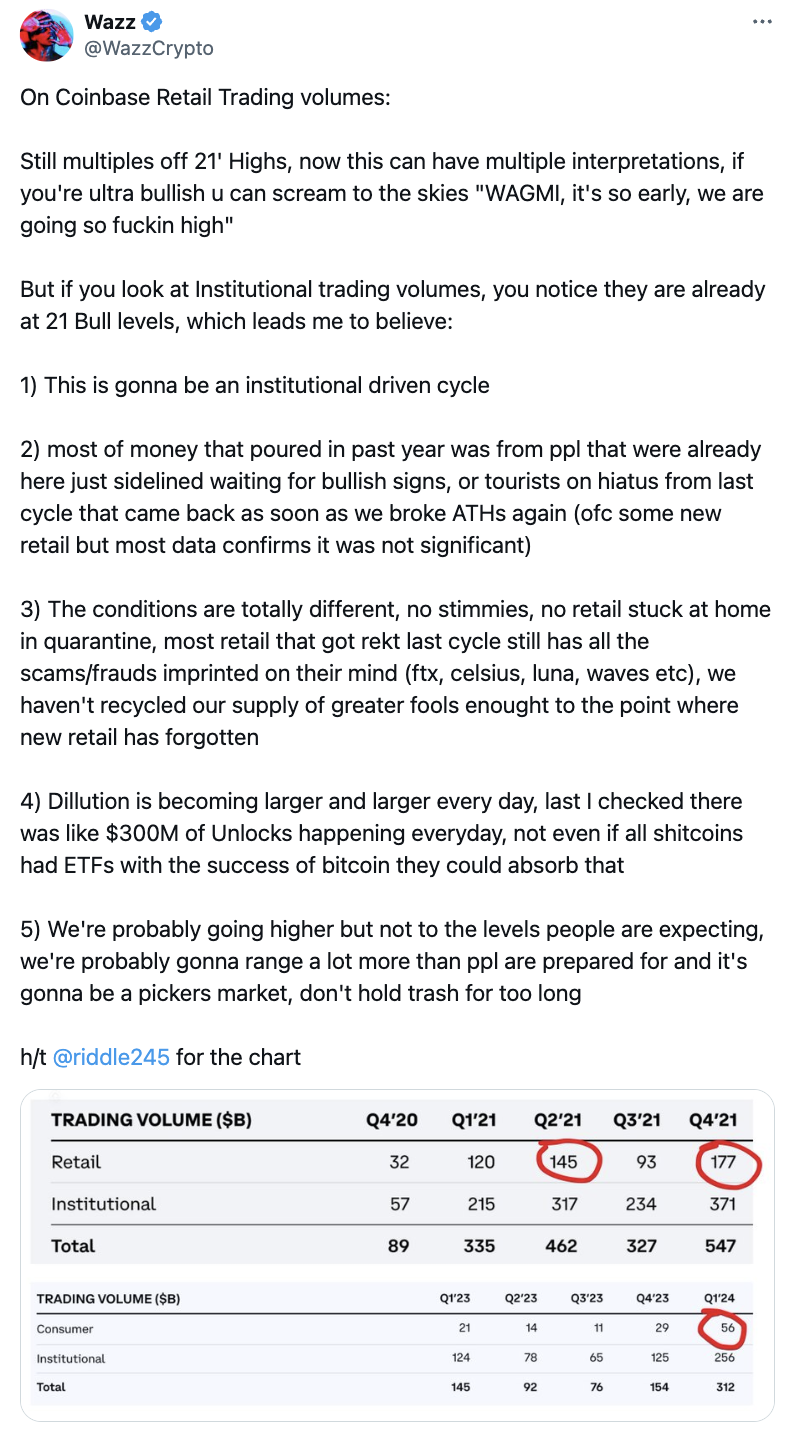Click the Q4'20 column header
Viewport: 786px width, 1448px height.
click(394, 1120)
